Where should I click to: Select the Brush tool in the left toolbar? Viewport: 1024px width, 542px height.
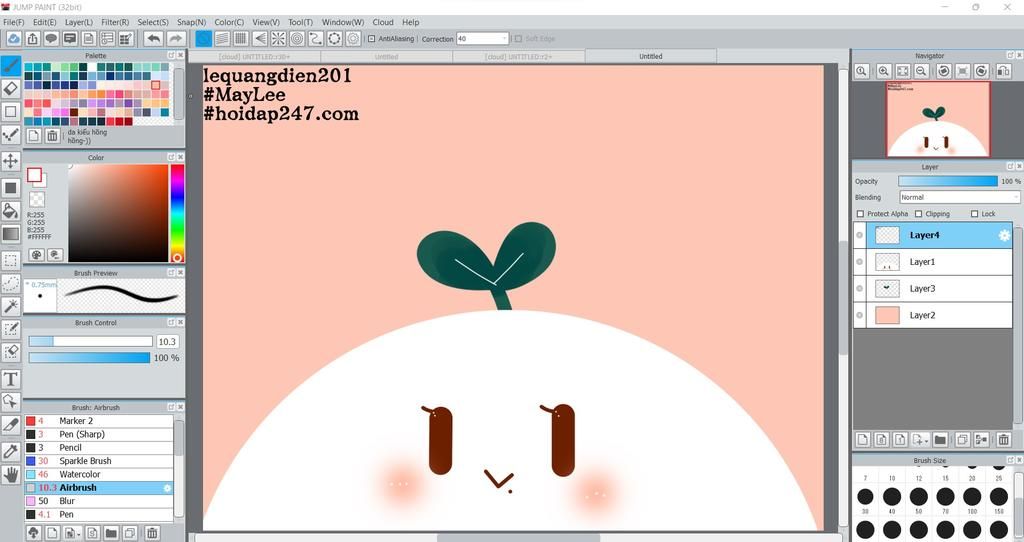10,65
